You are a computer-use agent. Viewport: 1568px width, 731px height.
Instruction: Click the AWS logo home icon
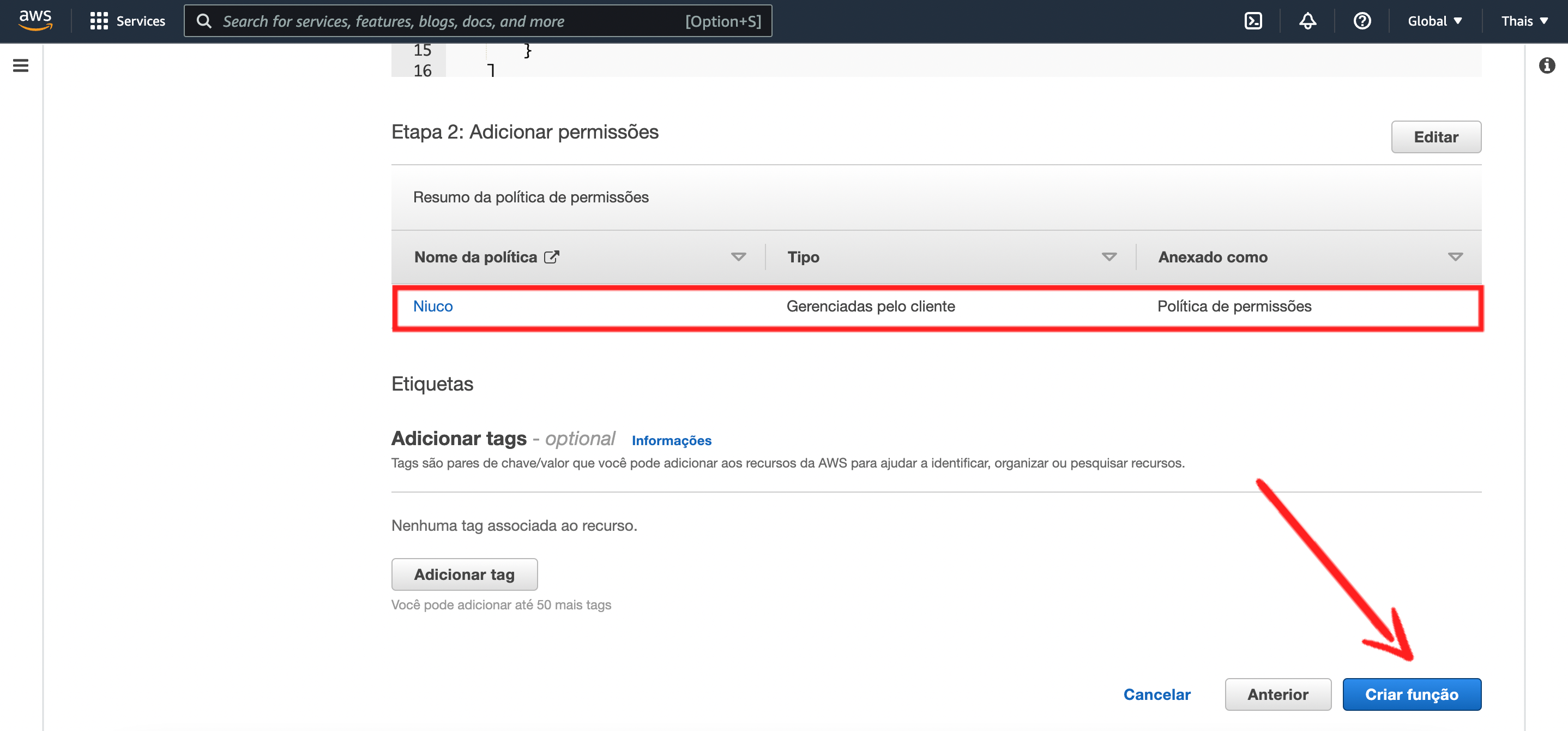coord(35,20)
